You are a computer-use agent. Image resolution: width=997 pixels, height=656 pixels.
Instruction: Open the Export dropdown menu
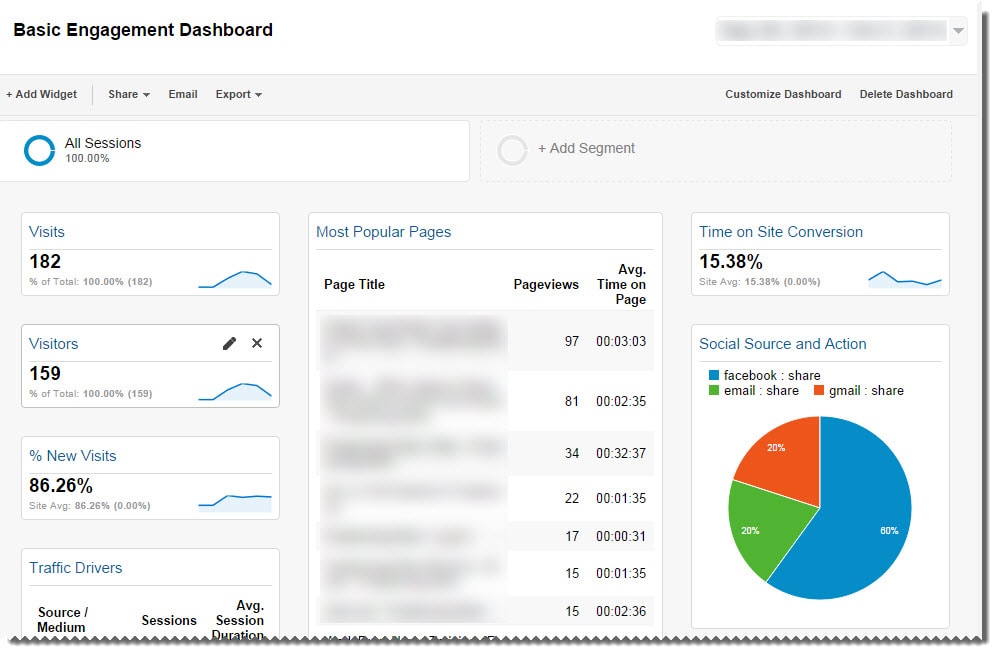pyautogui.click(x=238, y=94)
